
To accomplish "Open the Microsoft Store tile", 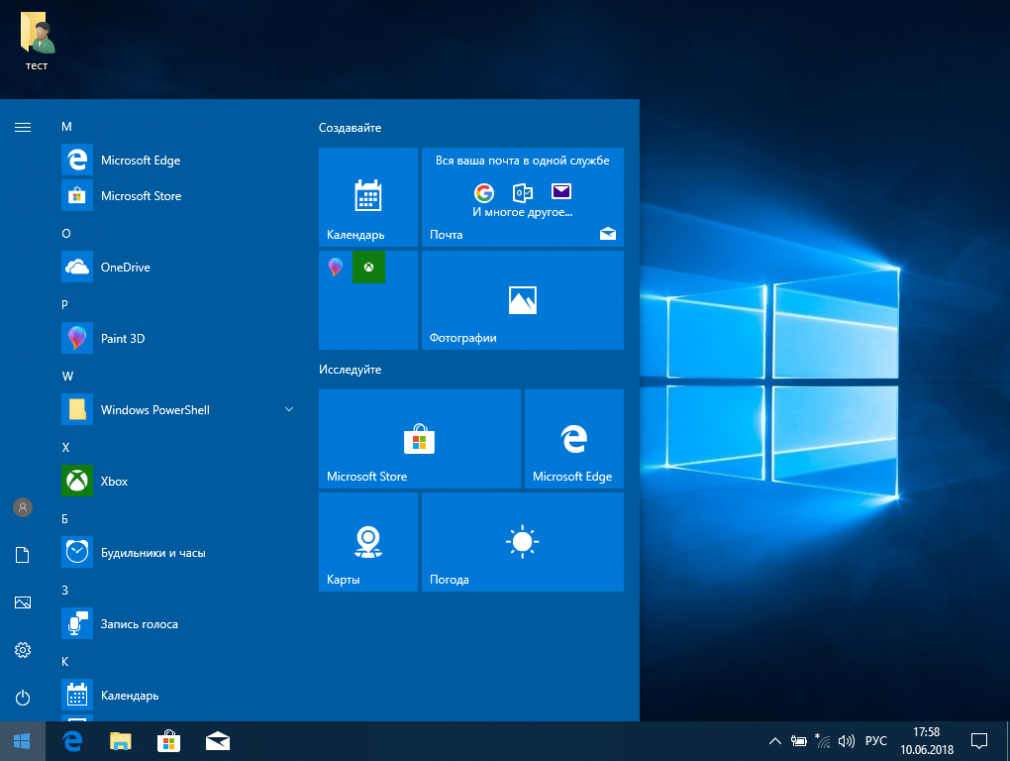I will tap(419, 439).
